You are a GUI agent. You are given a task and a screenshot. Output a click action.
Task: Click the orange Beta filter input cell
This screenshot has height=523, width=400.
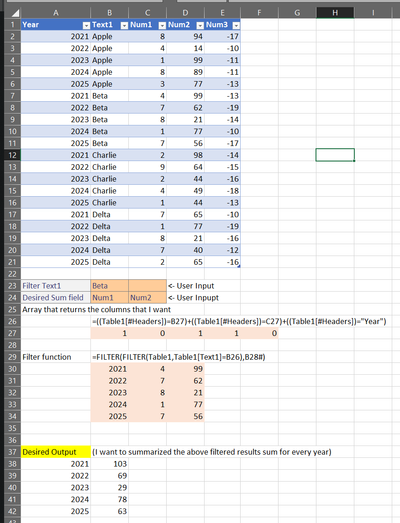tap(109, 286)
